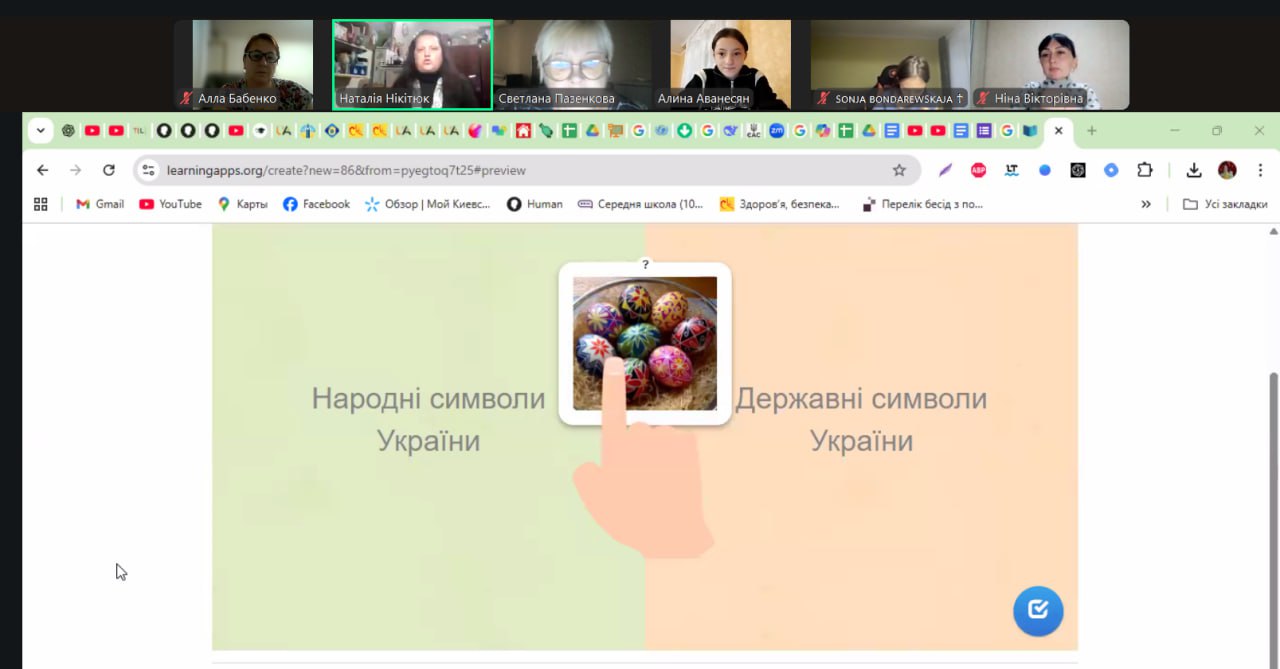Open the AdBlock Plus extension
The height and width of the screenshot is (669, 1280).
978,170
